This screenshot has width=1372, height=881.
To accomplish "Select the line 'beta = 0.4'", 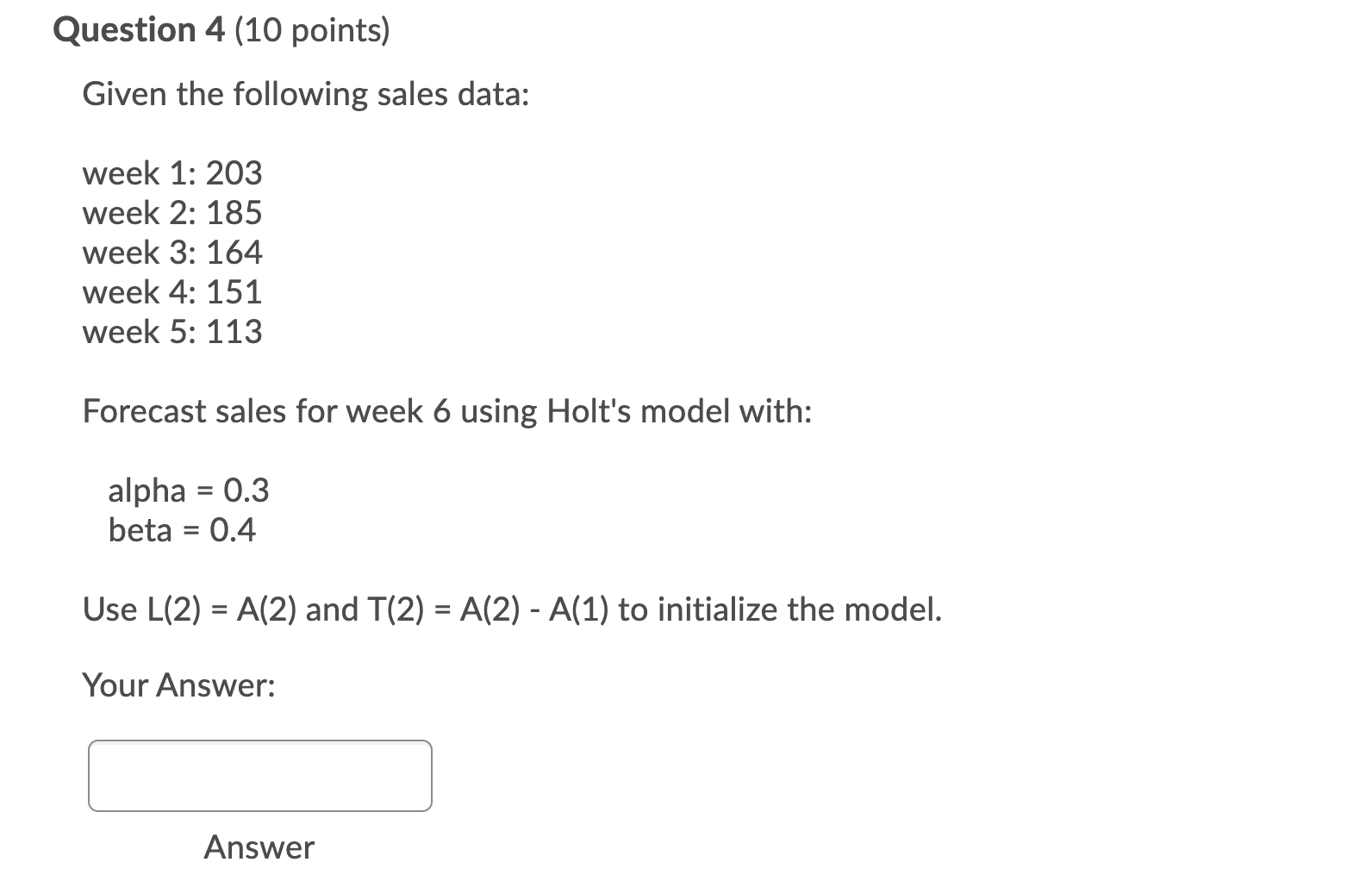I will click(x=183, y=530).
